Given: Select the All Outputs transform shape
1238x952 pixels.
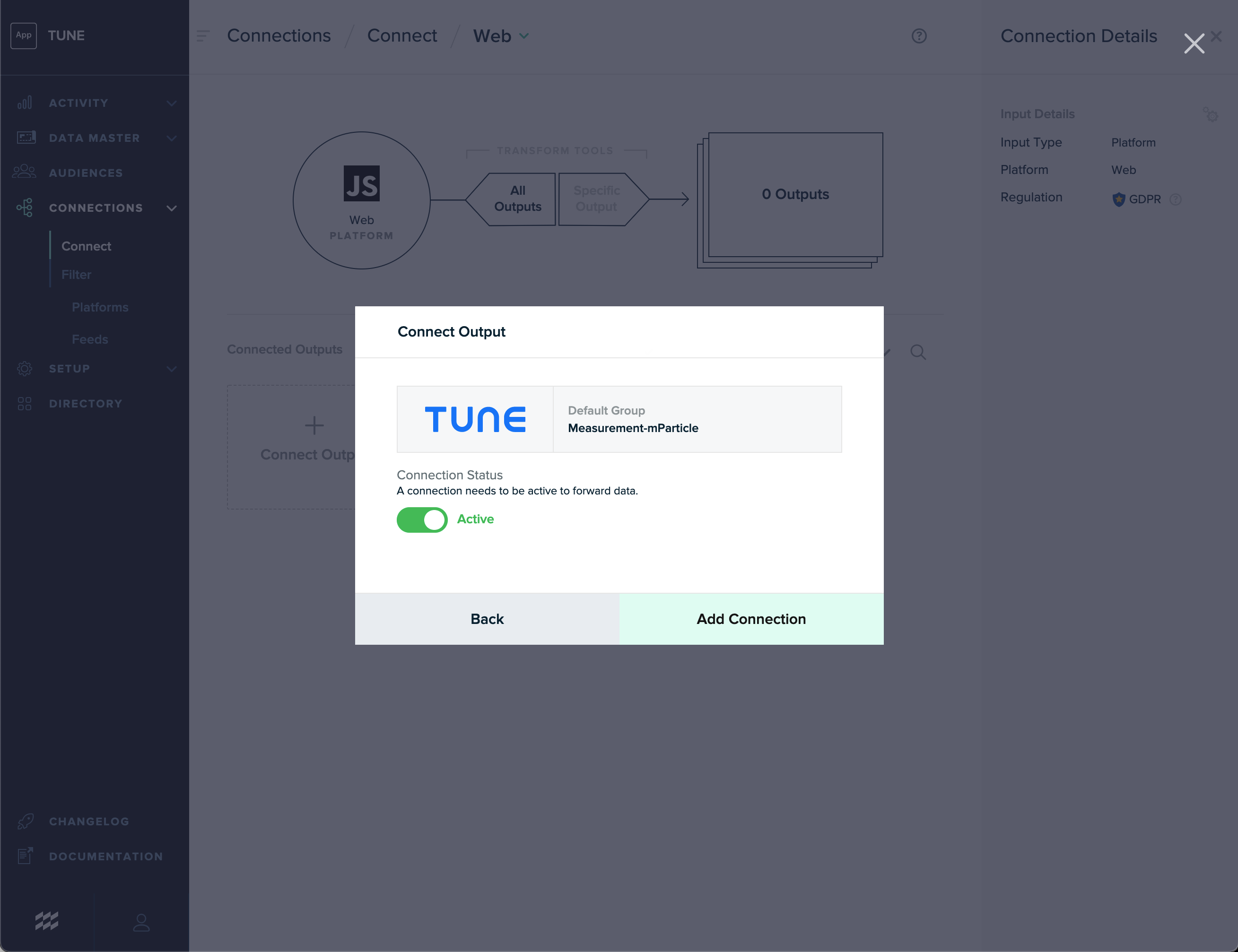Looking at the screenshot, I should click(x=511, y=199).
